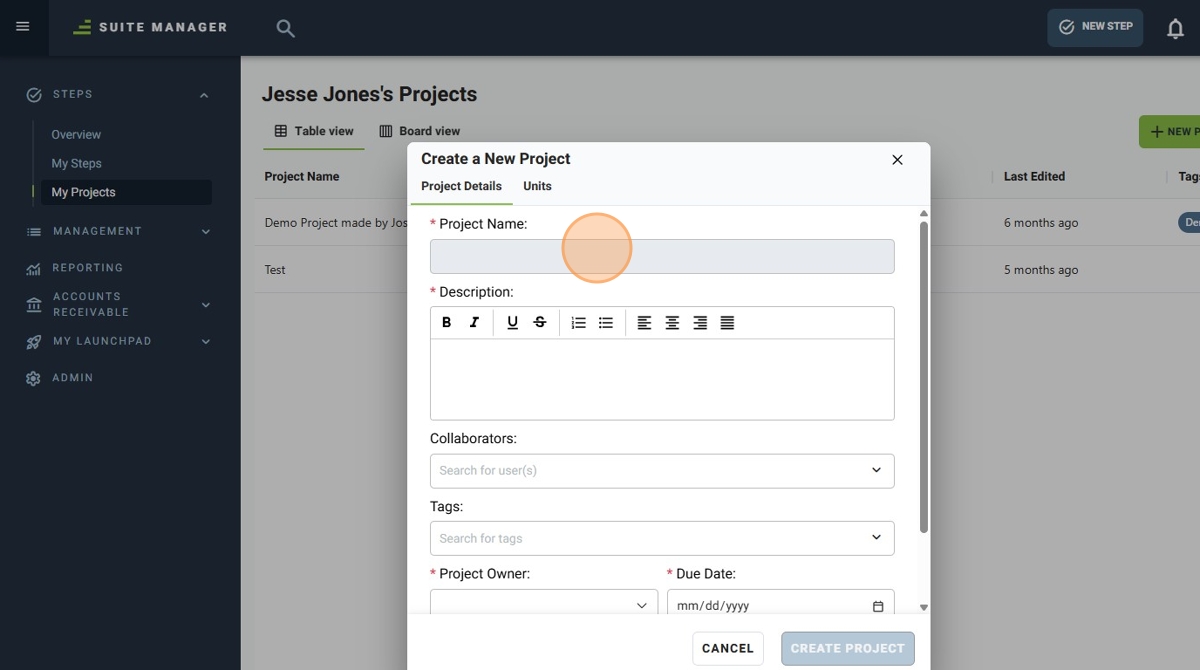
Task: Close the Create a New Project dialog
Action: (897, 160)
